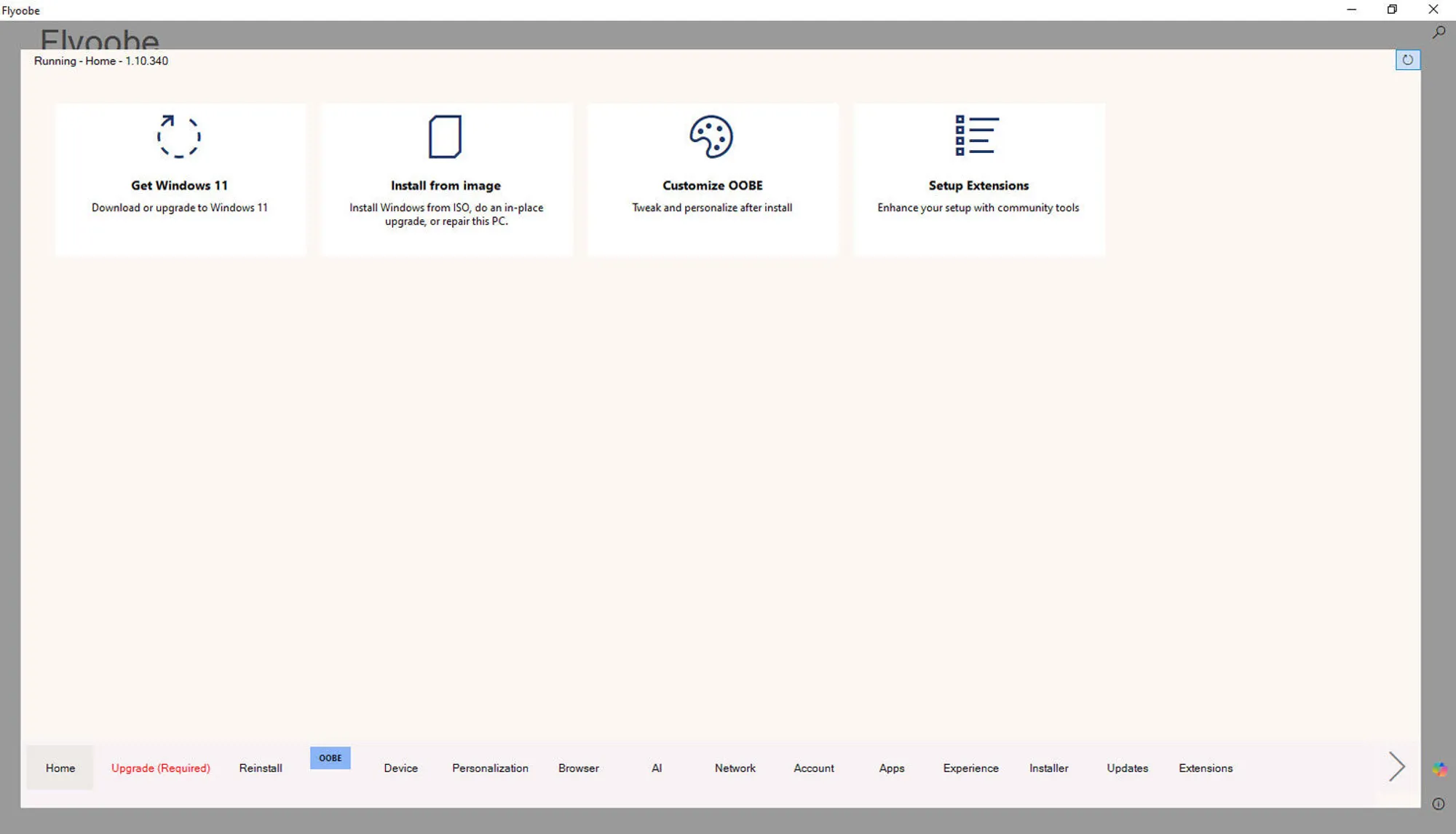The image size is (1456, 834).
Task: Go to the Account tab
Action: coord(814,768)
